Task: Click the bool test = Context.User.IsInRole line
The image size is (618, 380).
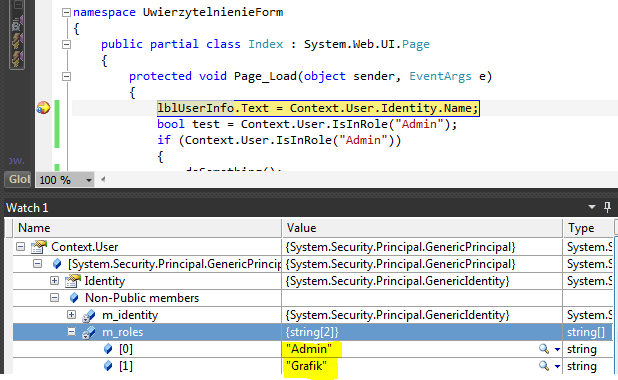Action: (x=307, y=124)
